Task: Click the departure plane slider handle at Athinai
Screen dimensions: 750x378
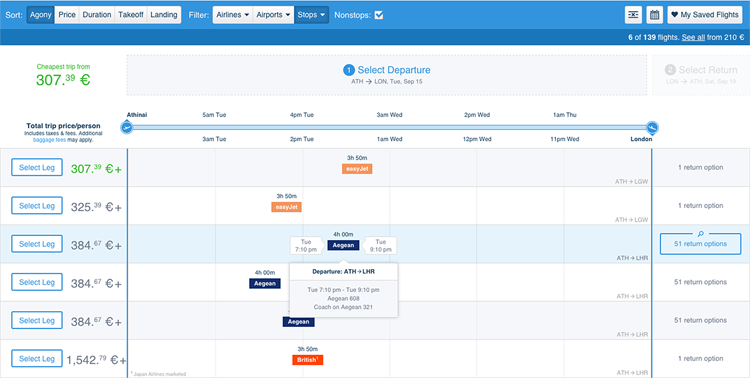Action: [x=127, y=127]
